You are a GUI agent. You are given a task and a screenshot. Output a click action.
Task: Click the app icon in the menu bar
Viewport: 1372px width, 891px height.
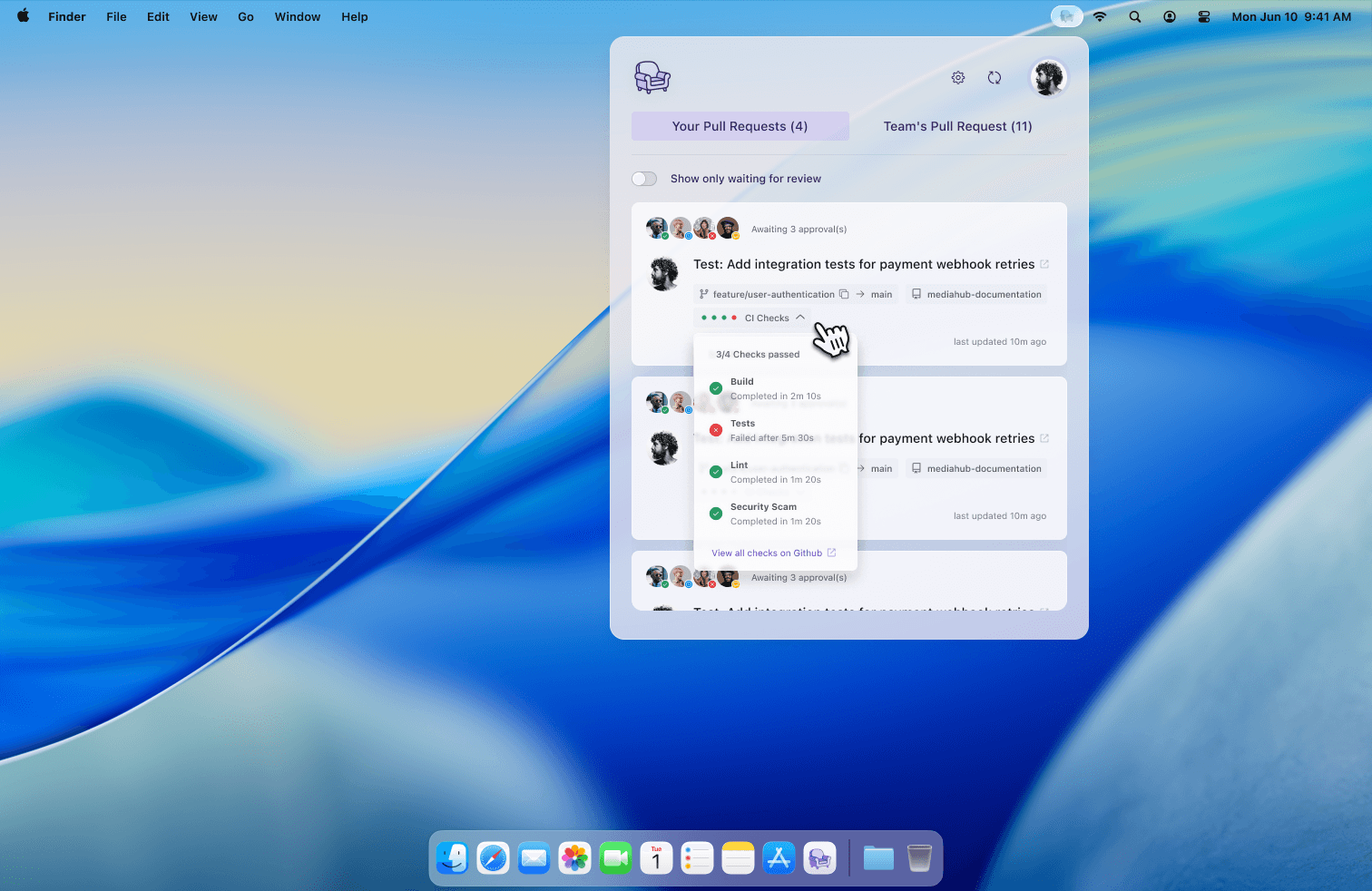[x=1066, y=15]
